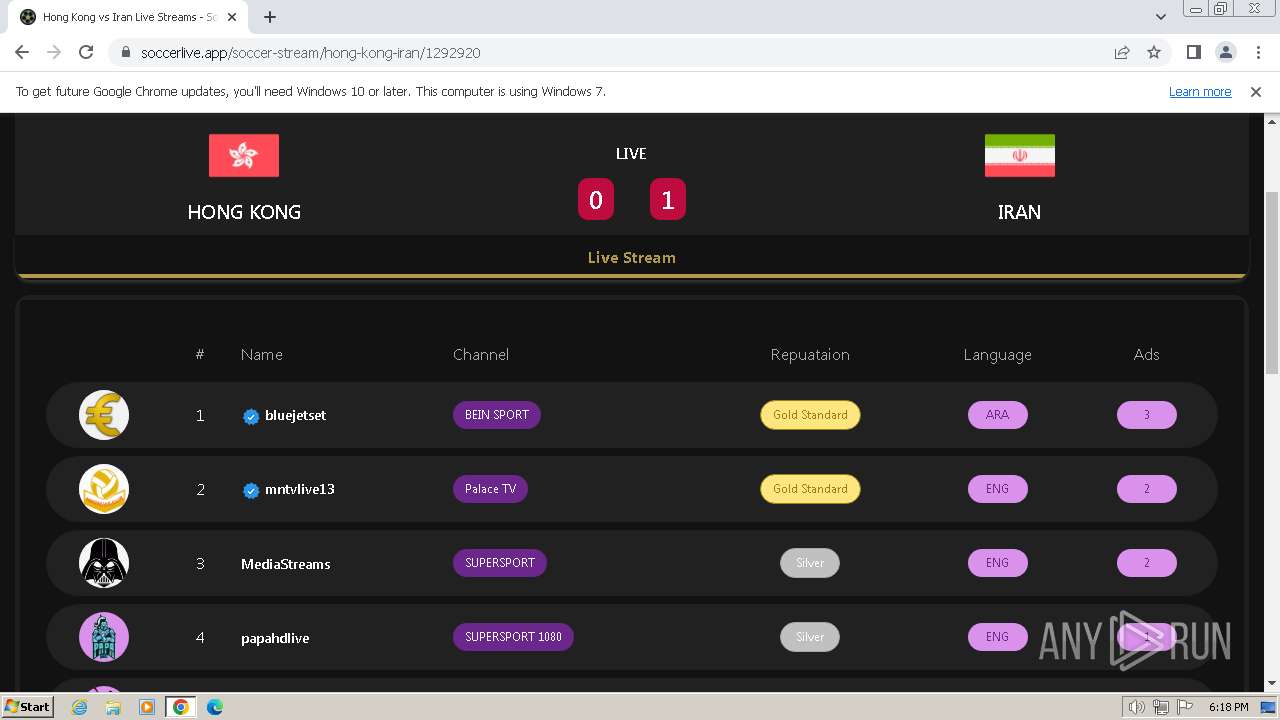Click the taskbar clock 6:18 PM
The width and height of the screenshot is (1280, 720).
tap(1228, 707)
